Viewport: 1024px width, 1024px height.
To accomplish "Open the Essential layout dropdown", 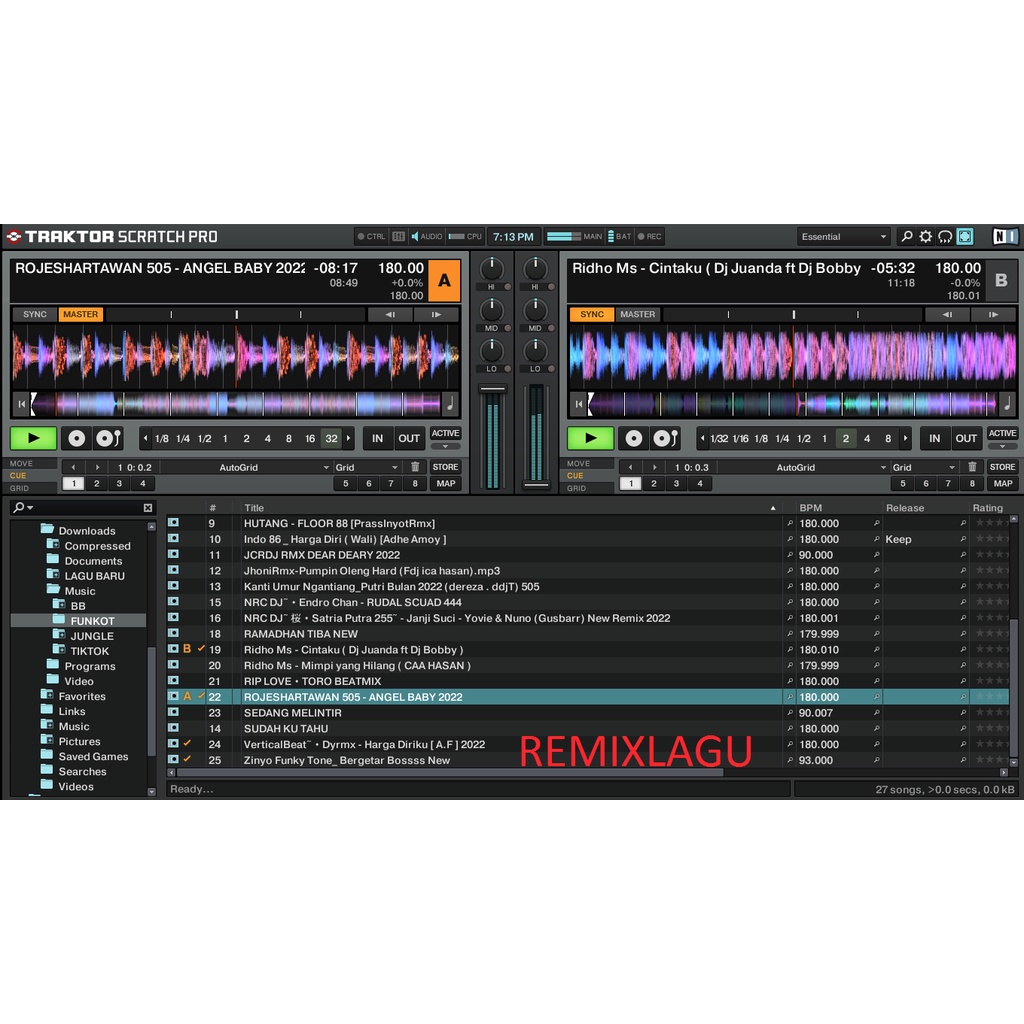I will tap(843, 236).
